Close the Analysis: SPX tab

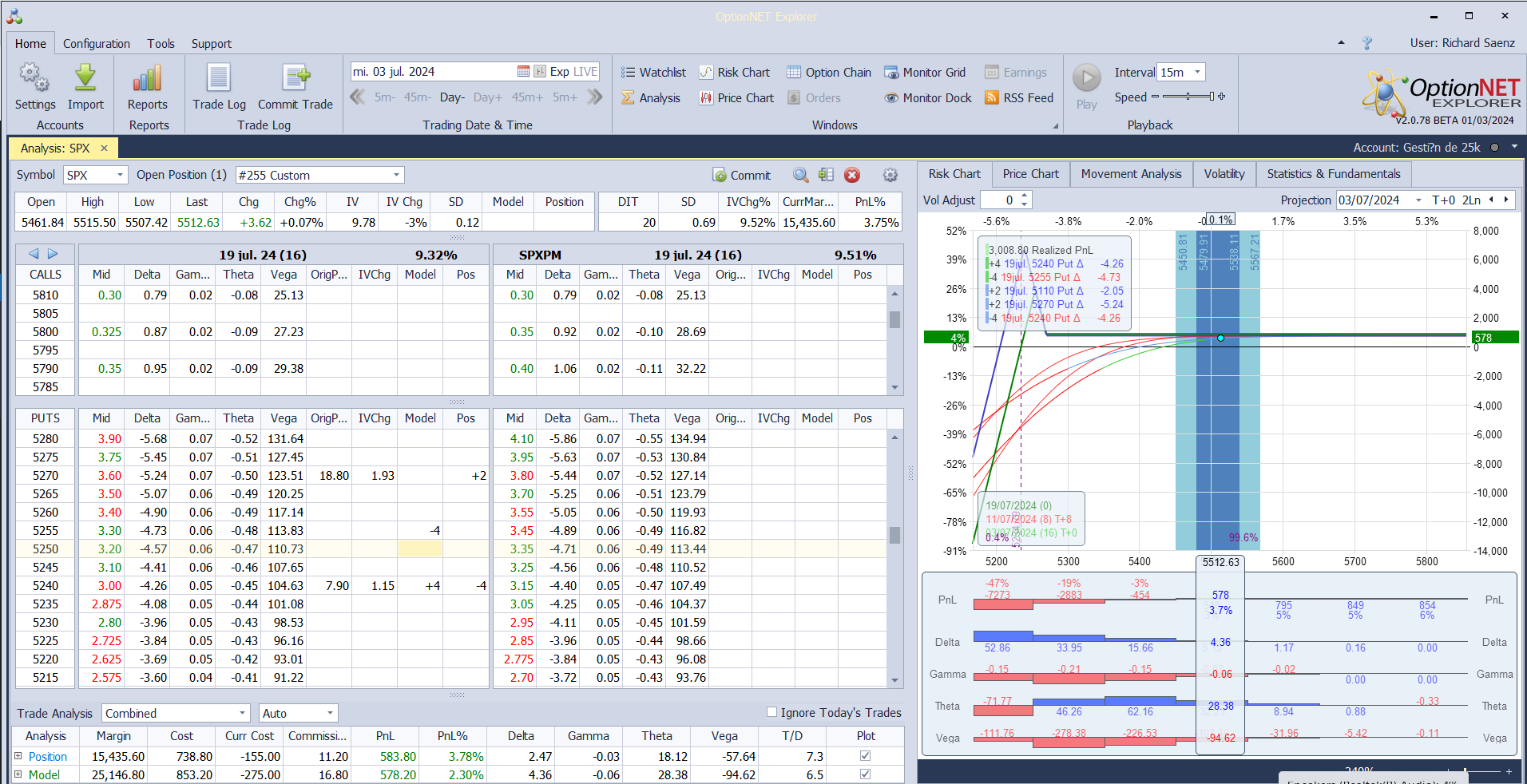104,148
